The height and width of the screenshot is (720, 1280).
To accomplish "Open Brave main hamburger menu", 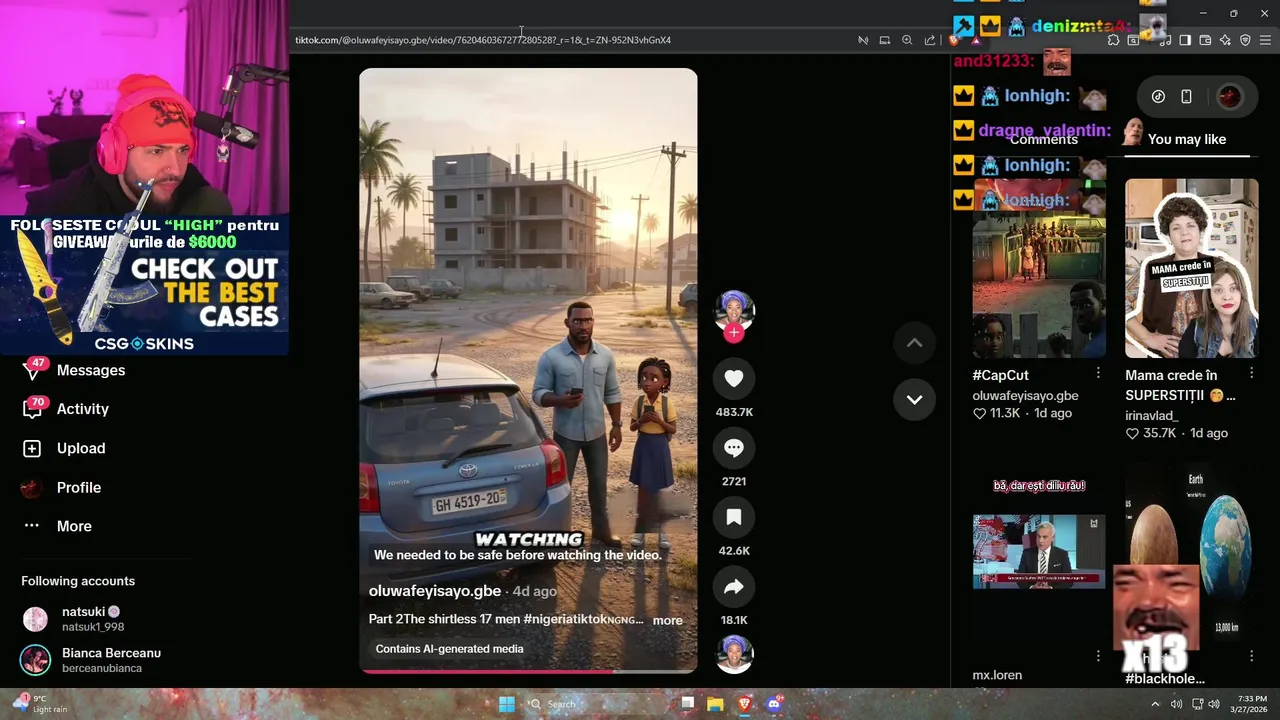I will click(1265, 40).
